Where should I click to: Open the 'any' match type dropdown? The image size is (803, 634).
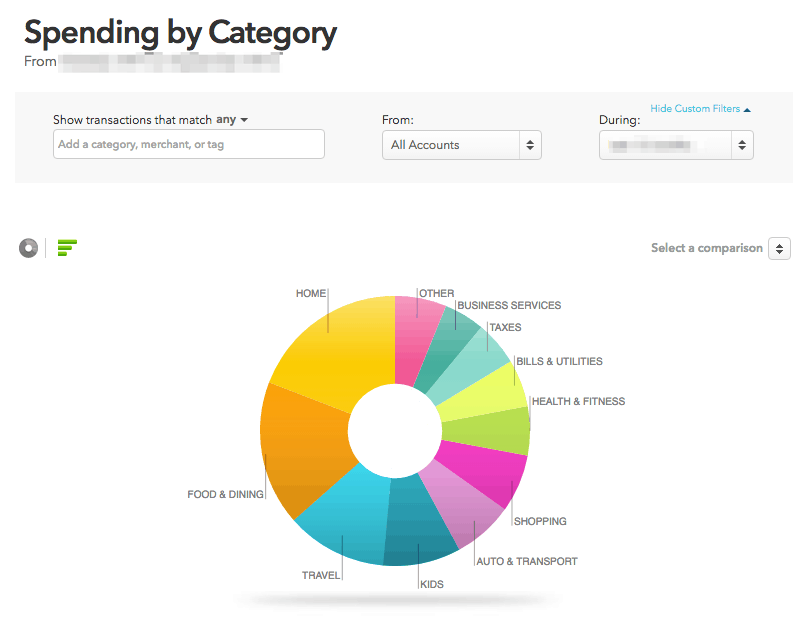point(231,120)
